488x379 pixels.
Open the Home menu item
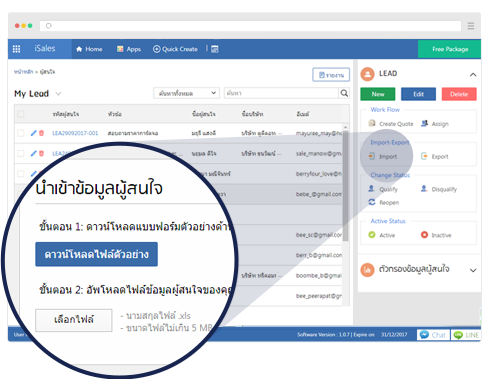(89, 49)
